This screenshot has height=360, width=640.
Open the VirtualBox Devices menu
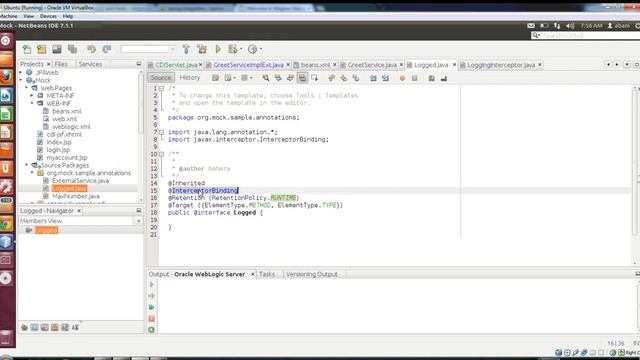48,16
